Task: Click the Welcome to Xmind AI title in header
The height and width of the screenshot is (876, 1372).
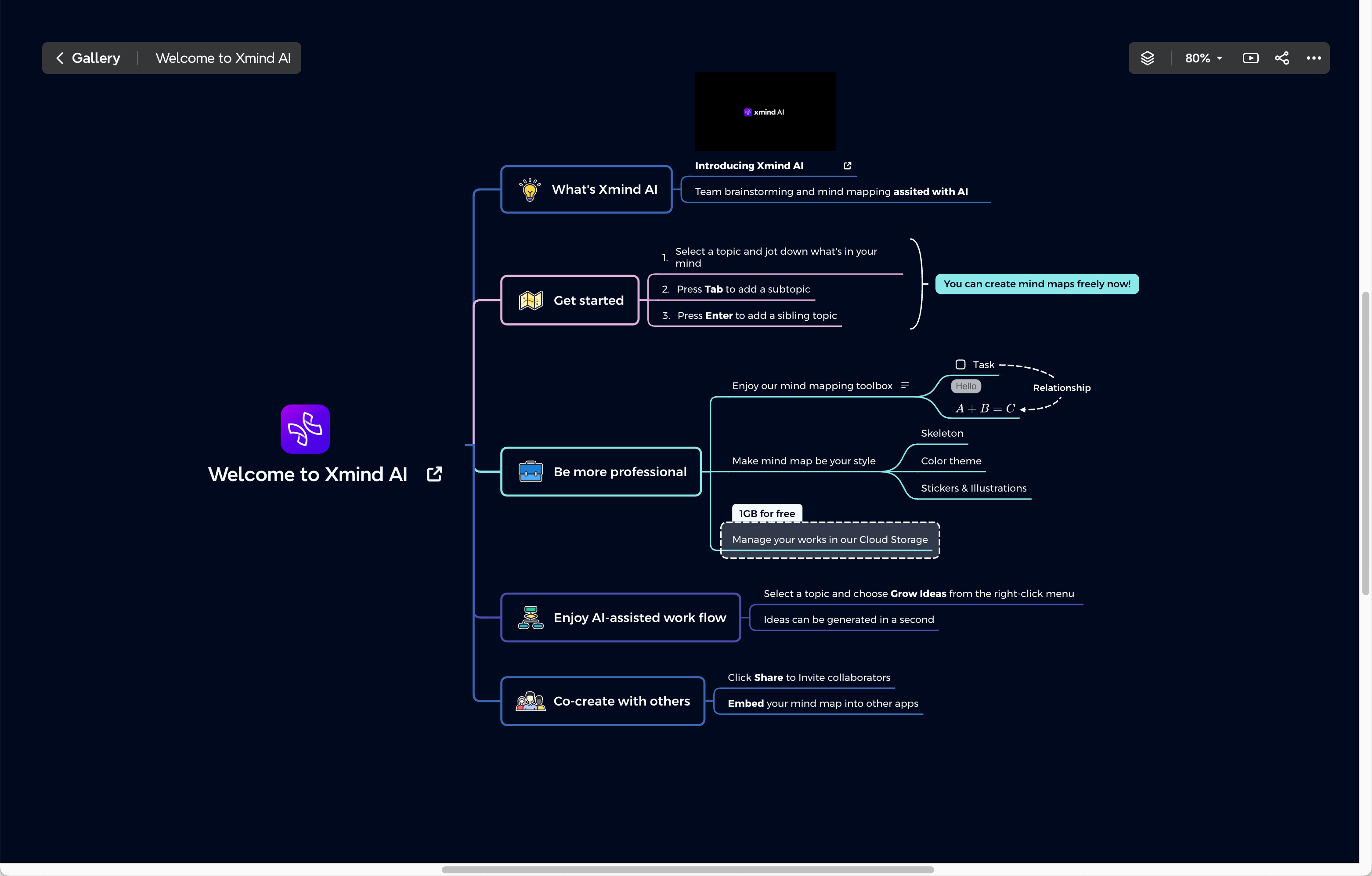Action: [223, 58]
